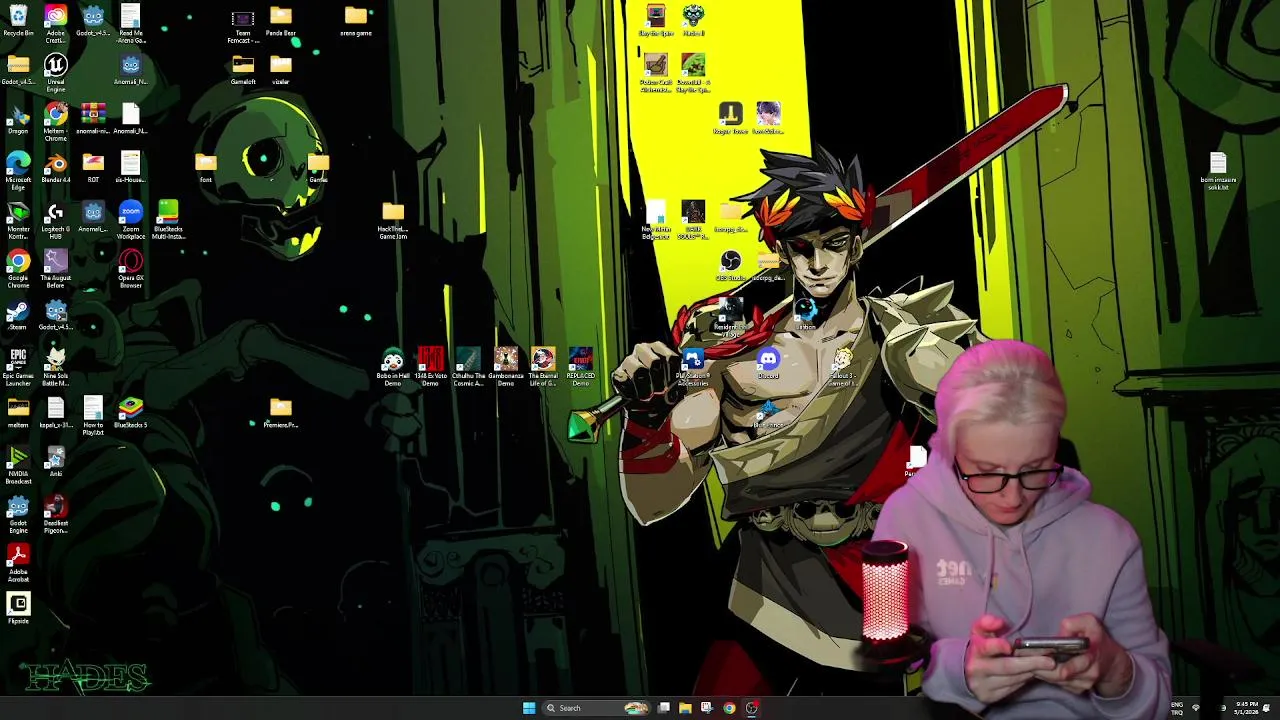Open 1348 Ex Voto Demo shortcut
The width and height of the screenshot is (1280, 720).
pos(431,367)
